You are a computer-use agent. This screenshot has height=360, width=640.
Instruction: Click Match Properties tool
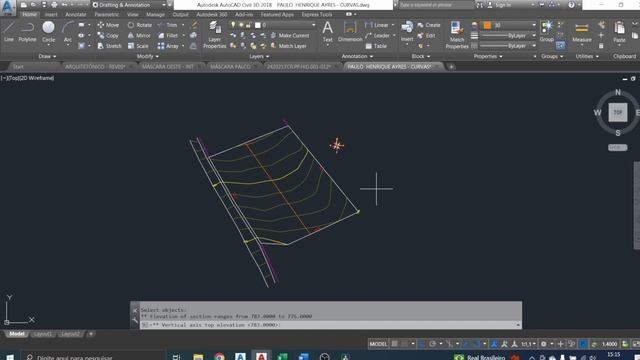point(457,35)
